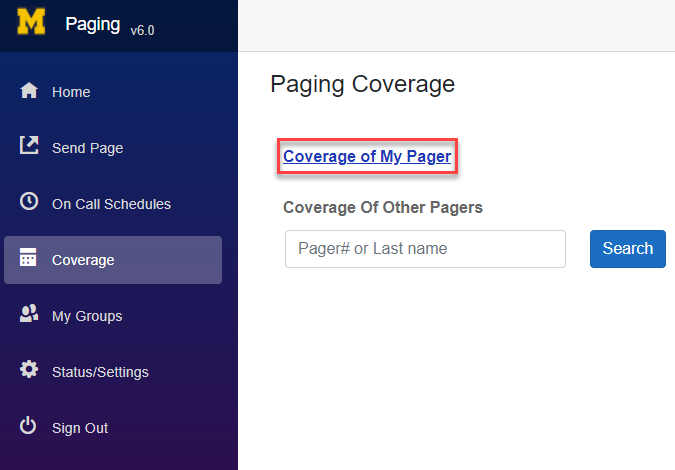Screen dimensions: 675x470
Task: Click the Paging Coverage page heading
Action: (x=362, y=84)
